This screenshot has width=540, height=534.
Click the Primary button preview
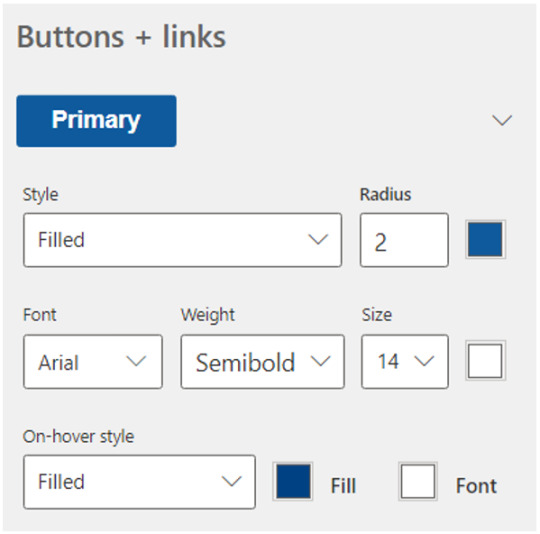pos(96,121)
